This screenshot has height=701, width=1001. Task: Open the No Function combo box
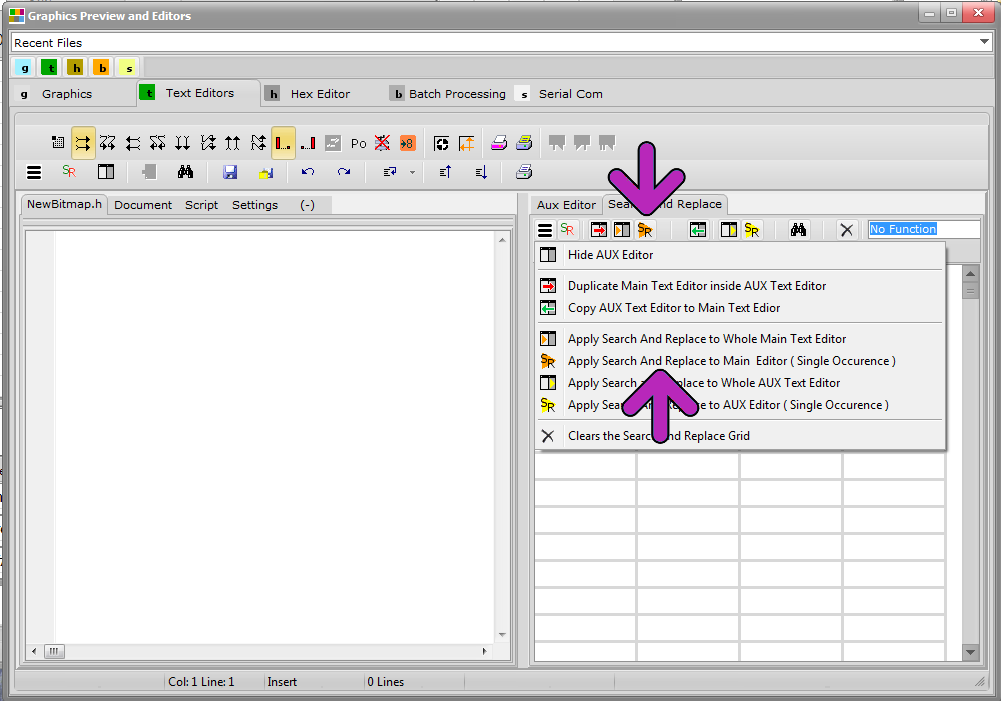tap(924, 229)
